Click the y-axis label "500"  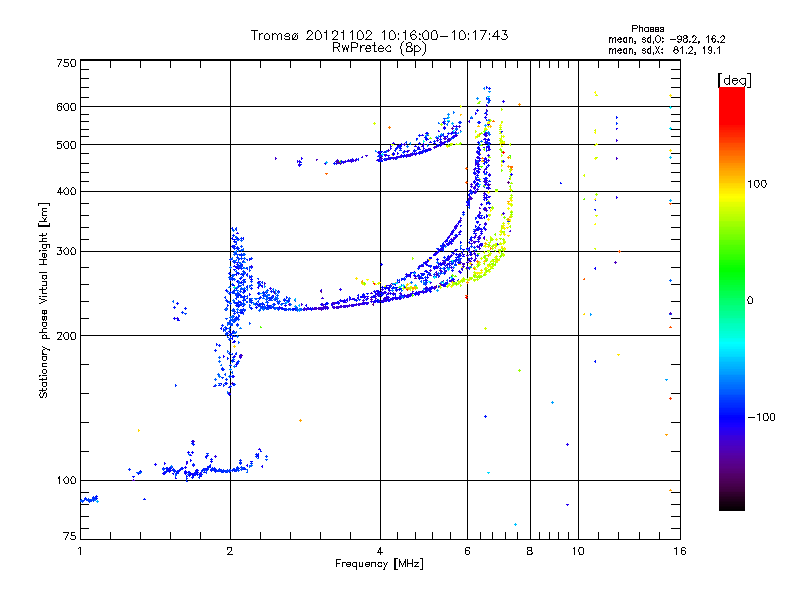66,145
